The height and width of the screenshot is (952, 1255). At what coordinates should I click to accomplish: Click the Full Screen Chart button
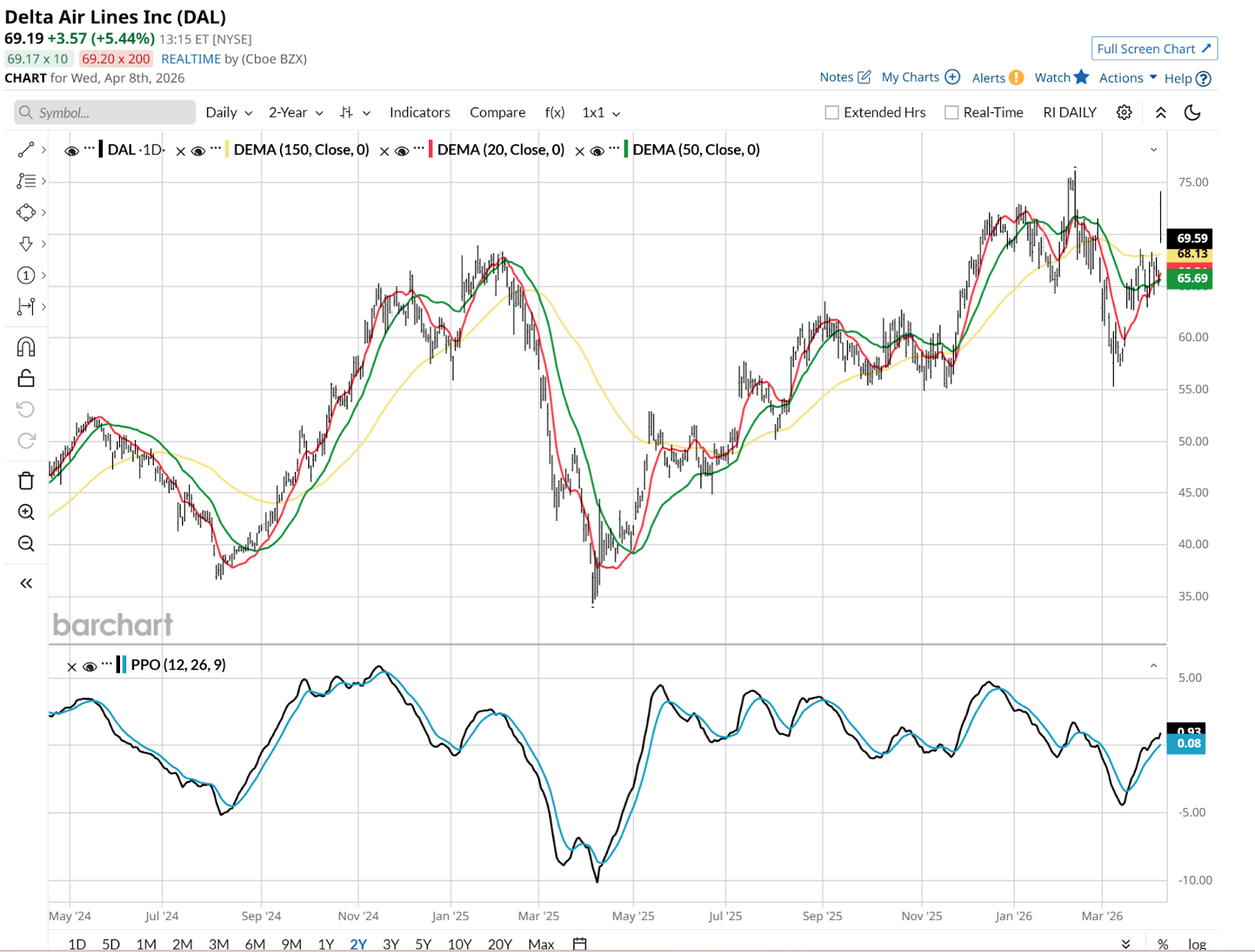pos(1154,49)
